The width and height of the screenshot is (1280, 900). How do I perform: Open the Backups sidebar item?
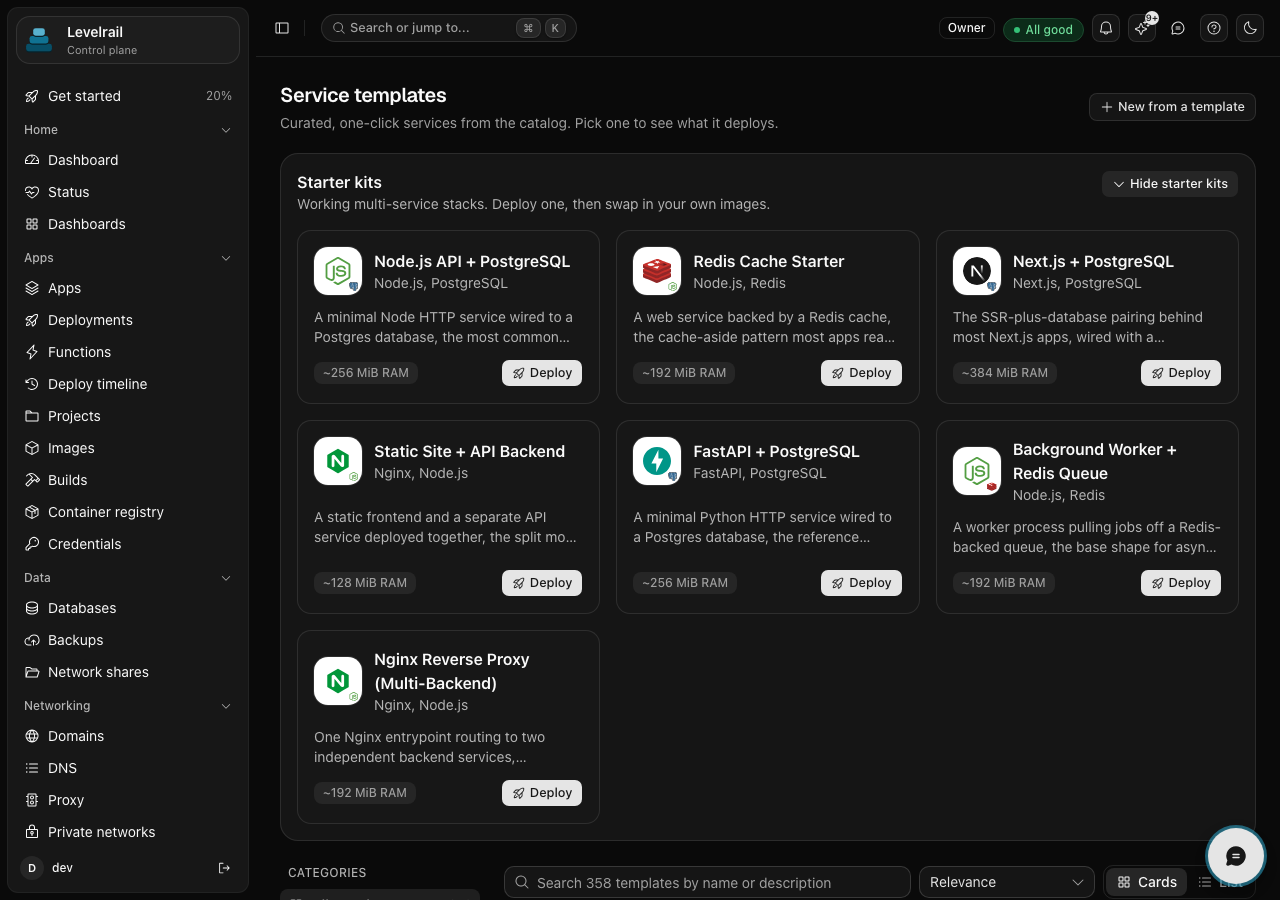(x=128, y=640)
